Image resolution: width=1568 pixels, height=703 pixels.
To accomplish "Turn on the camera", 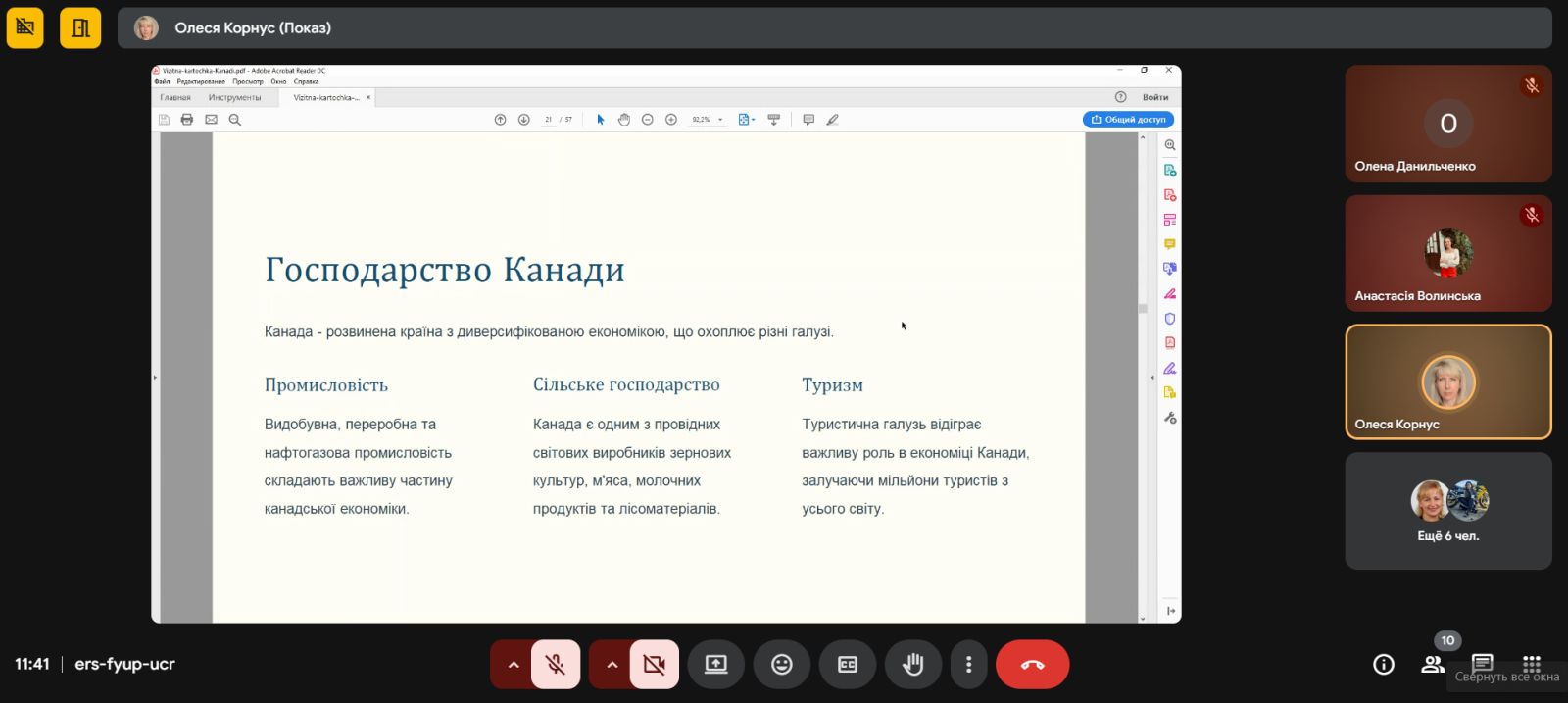I will coord(654,665).
